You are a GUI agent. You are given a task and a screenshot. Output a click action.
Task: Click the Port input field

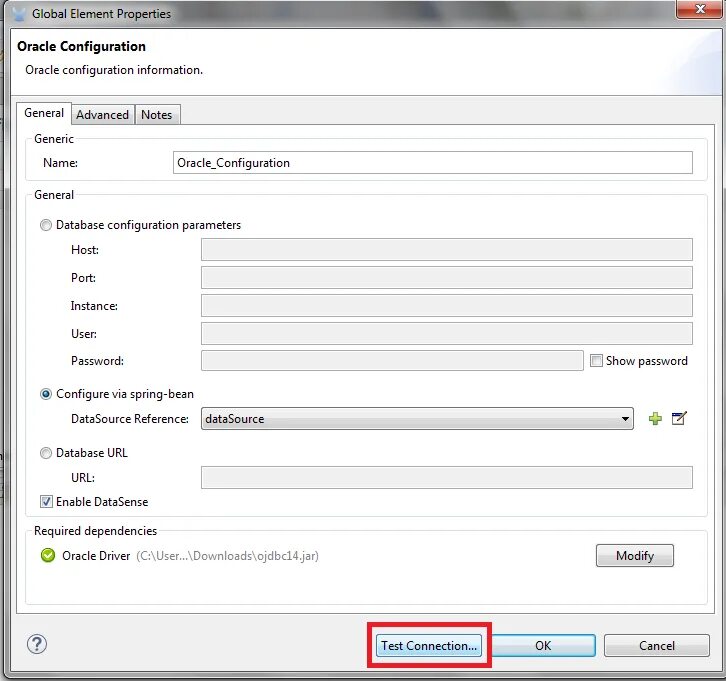click(x=447, y=278)
